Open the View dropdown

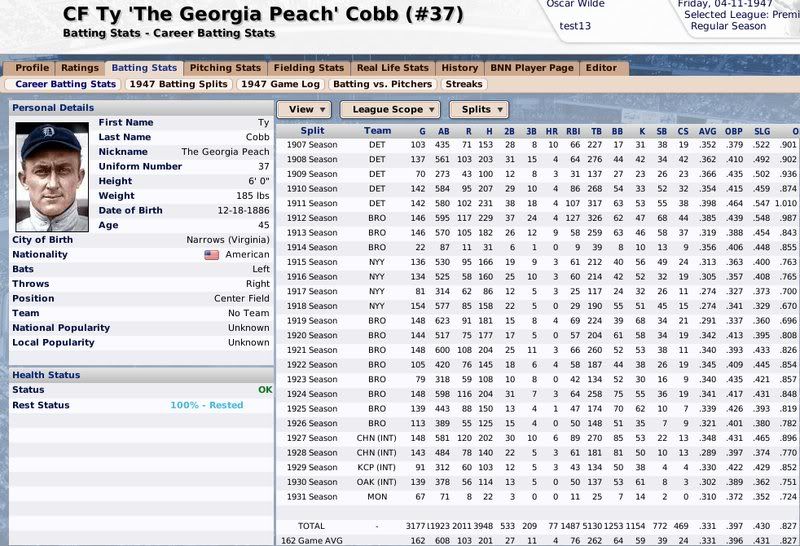pyautogui.click(x=307, y=109)
